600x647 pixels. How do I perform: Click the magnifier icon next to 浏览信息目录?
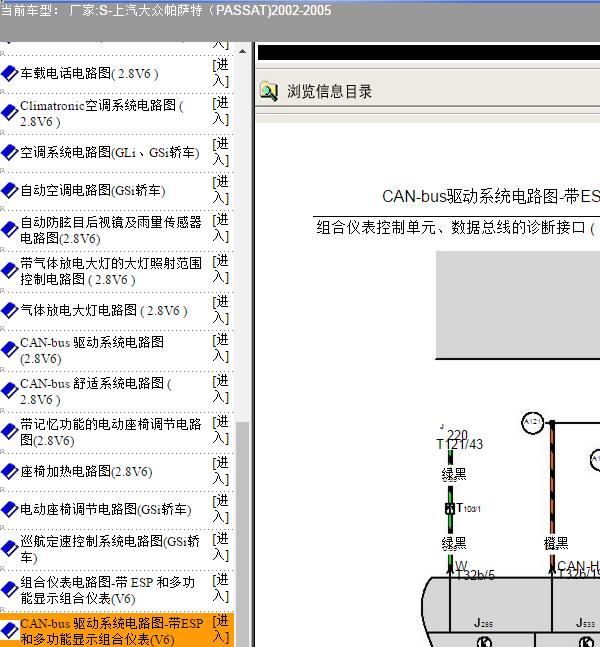coord(269,91)
